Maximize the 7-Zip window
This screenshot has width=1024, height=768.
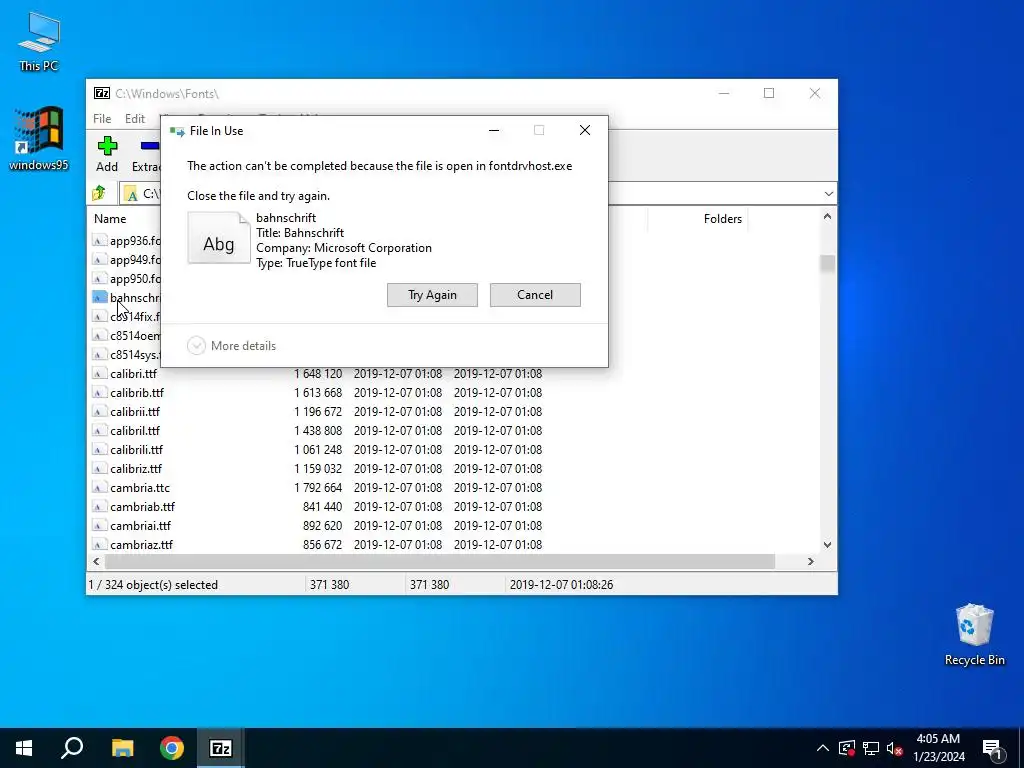pyautogui.click(x=769, y=93)
